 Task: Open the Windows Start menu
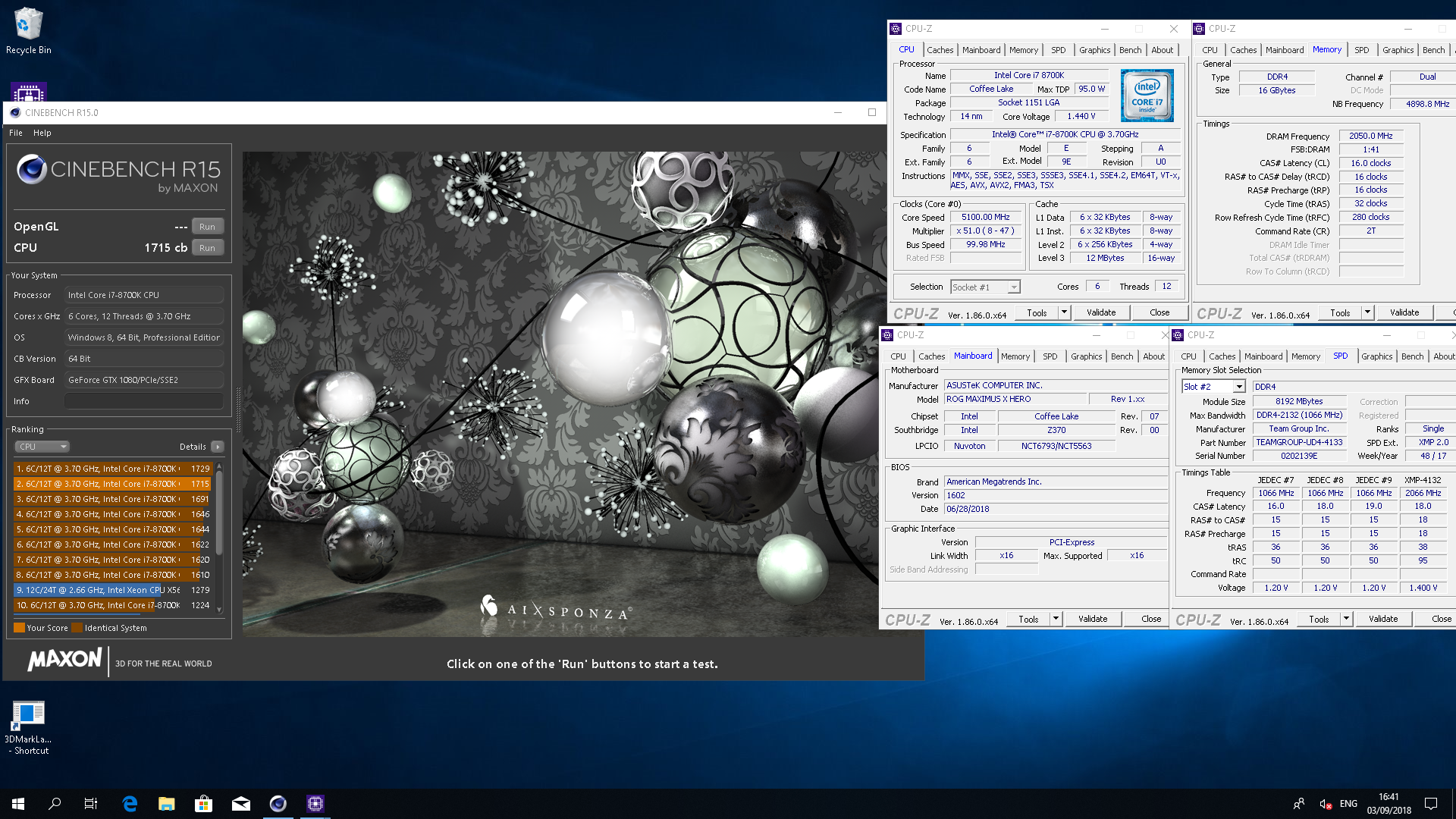18,804
